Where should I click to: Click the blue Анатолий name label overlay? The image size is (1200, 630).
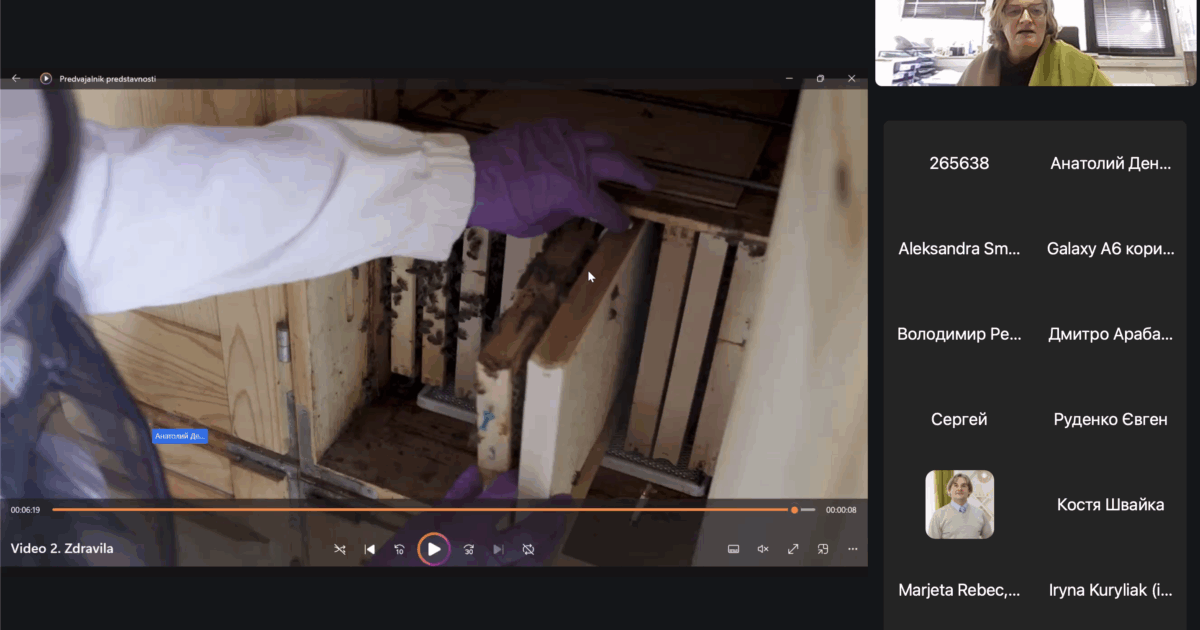pos(180,436)
